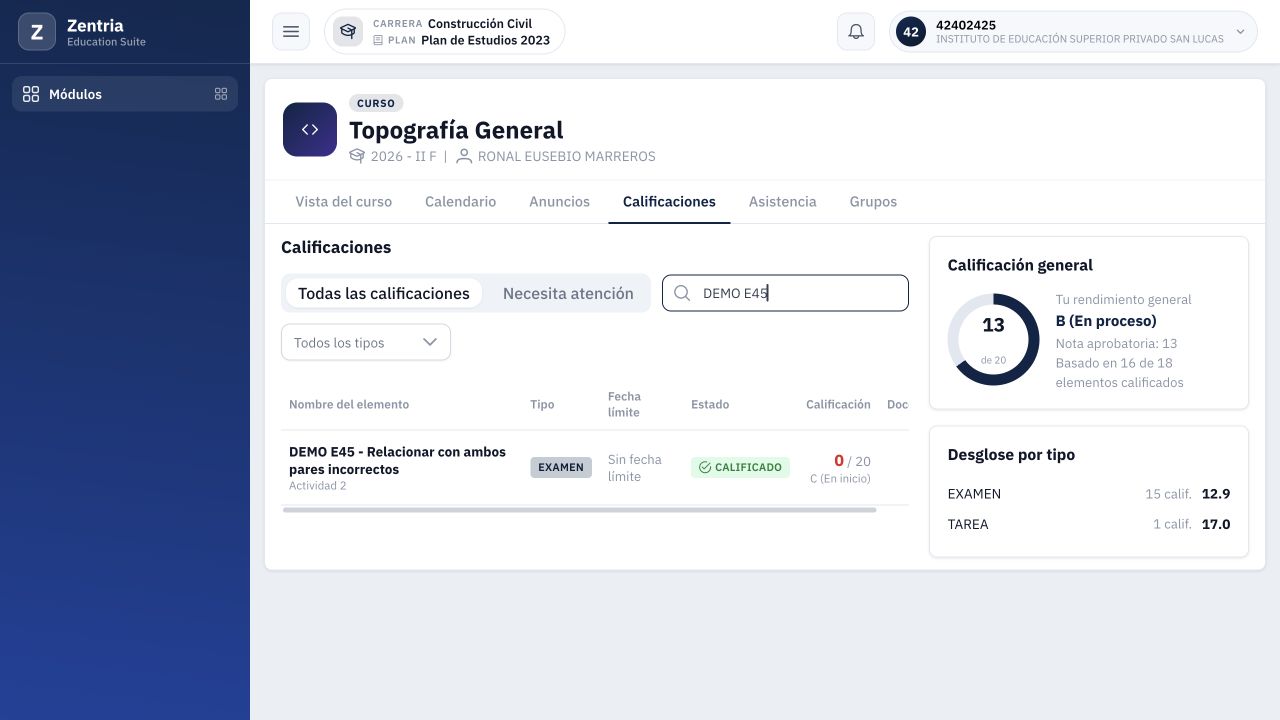Click the Zentria Z logo icon

coord(37,32)
